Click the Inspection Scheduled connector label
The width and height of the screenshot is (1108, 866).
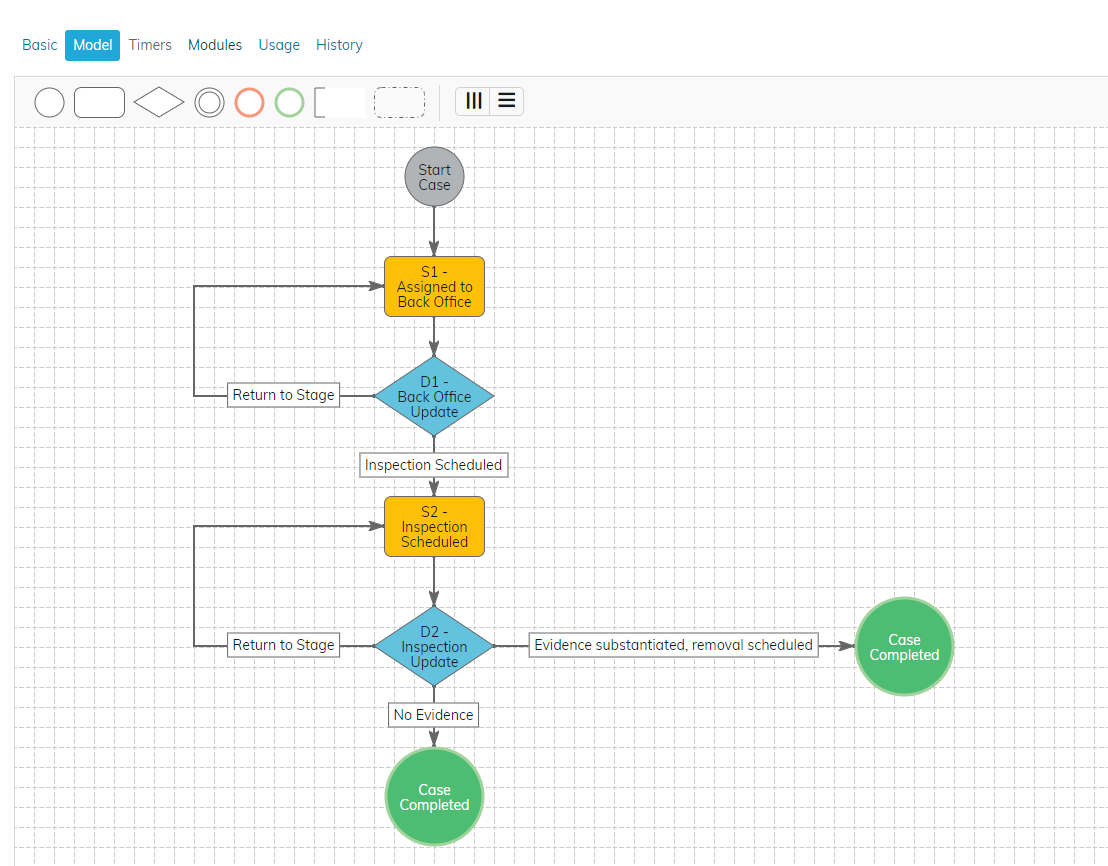tap(434, 465)
